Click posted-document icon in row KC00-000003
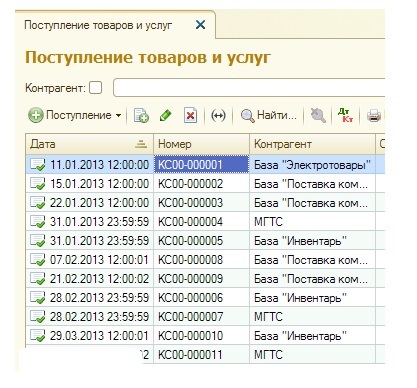417x388 pixels. point(37,203)
